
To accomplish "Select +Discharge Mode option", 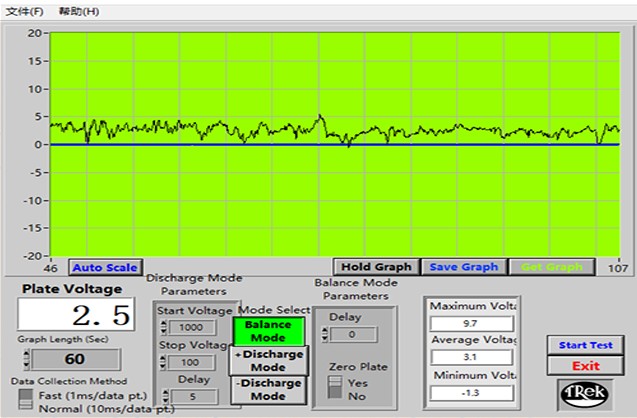I will pos(268,361).
